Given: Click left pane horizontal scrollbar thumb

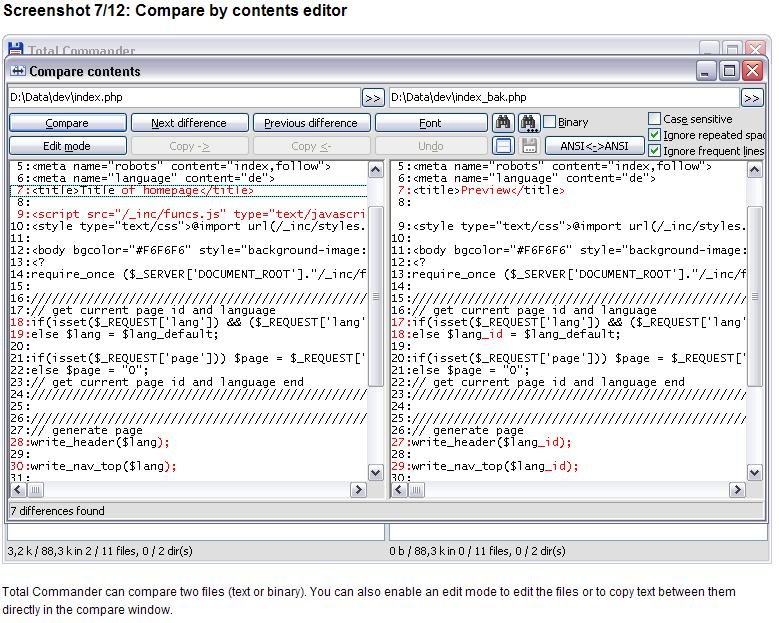Looking at the screenshot, I should (35, 490).
